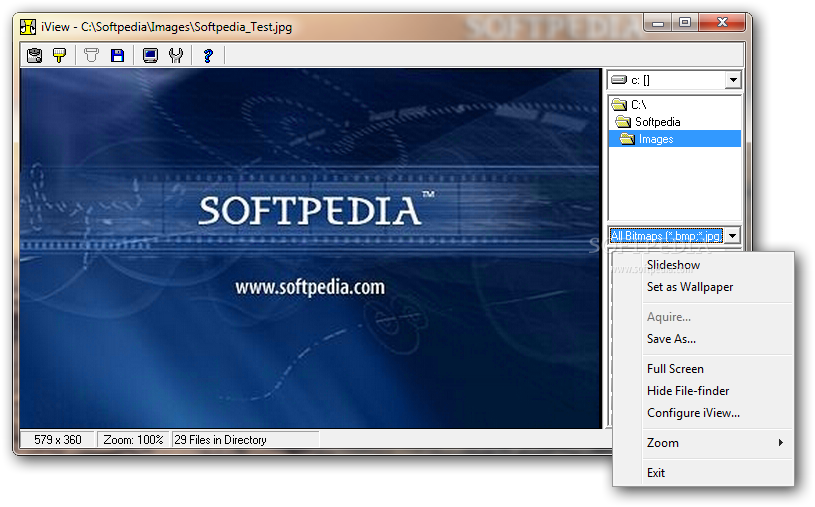Image resolution: width=815 pixels, height=507 pixels.
Task: Maximize the iView window
Action: tap(685, 22)
